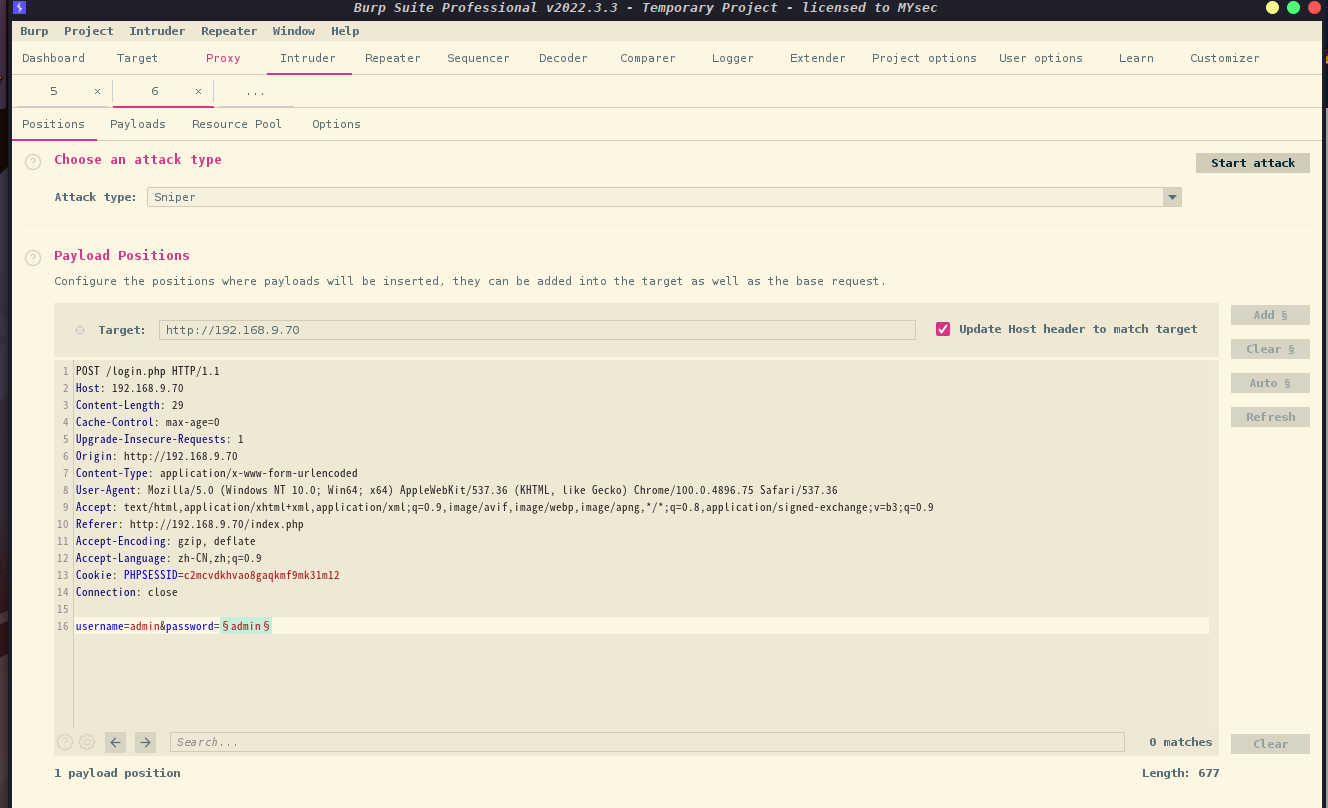1328x808 pixels.
Task: Open help icon next to Payload Positions
Action: click(33, 258)
